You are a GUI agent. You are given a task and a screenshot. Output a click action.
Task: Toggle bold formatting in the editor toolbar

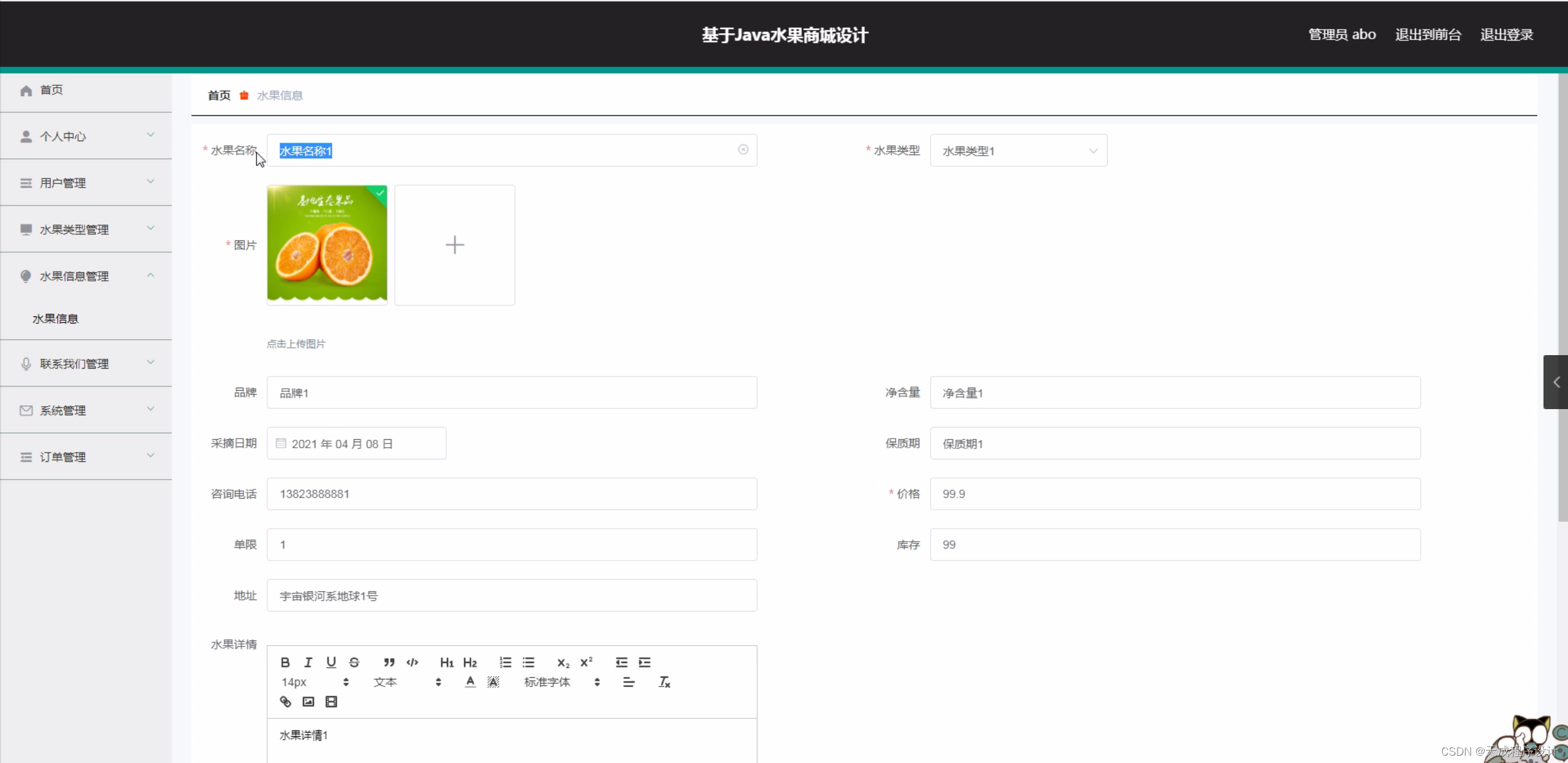tap(285, 662)
